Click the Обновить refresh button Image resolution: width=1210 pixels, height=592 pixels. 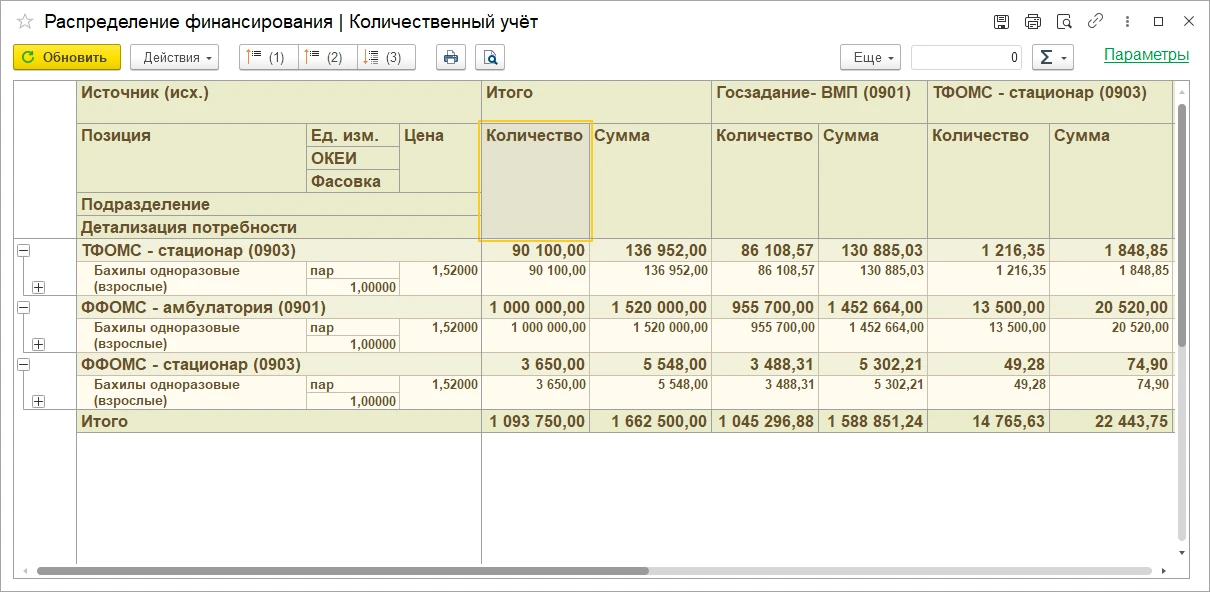[67, 57]
